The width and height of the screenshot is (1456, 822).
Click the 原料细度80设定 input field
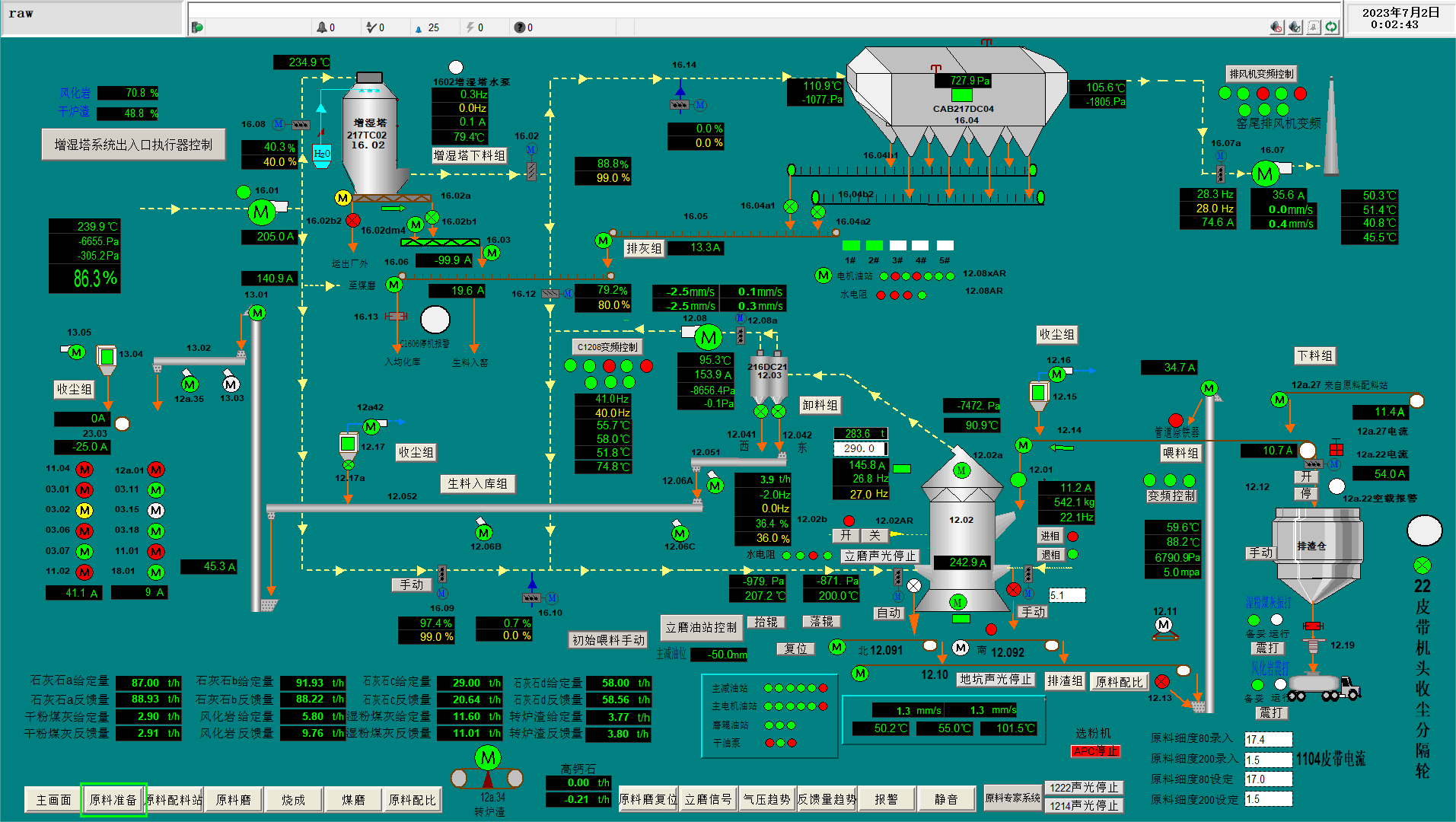(x=1268, y=779)
